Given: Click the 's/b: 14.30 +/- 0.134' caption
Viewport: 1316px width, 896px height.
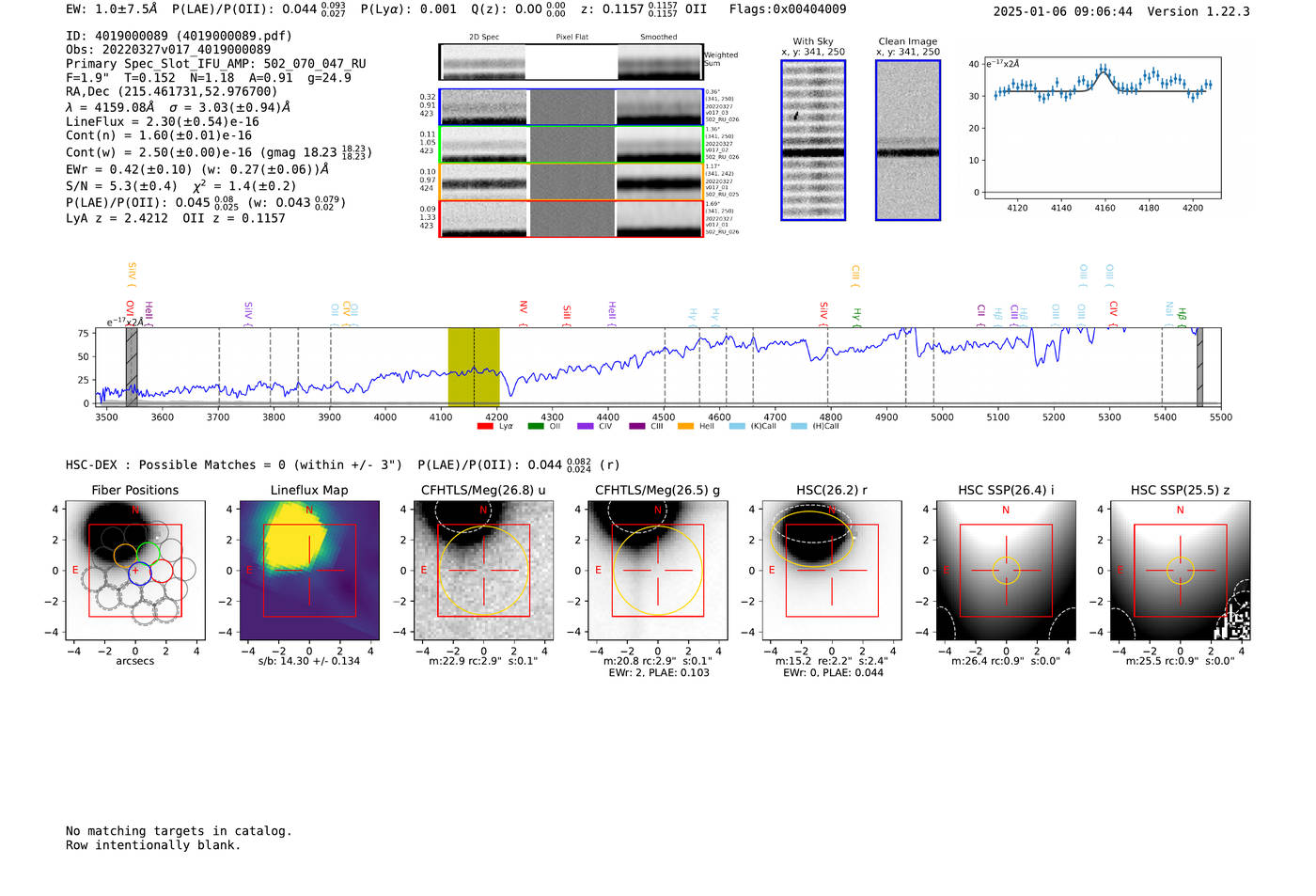Looking at the screenshot, I should click(309, 661).
